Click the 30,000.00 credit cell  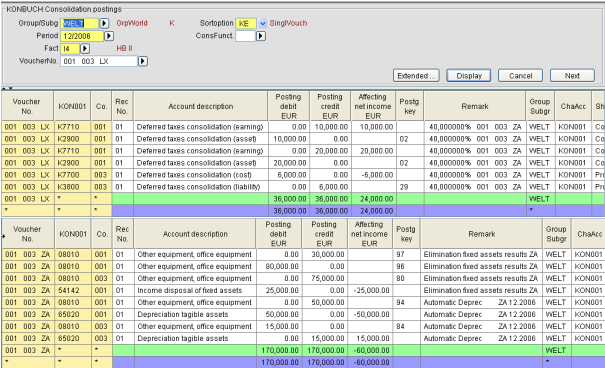pos(324,254)
